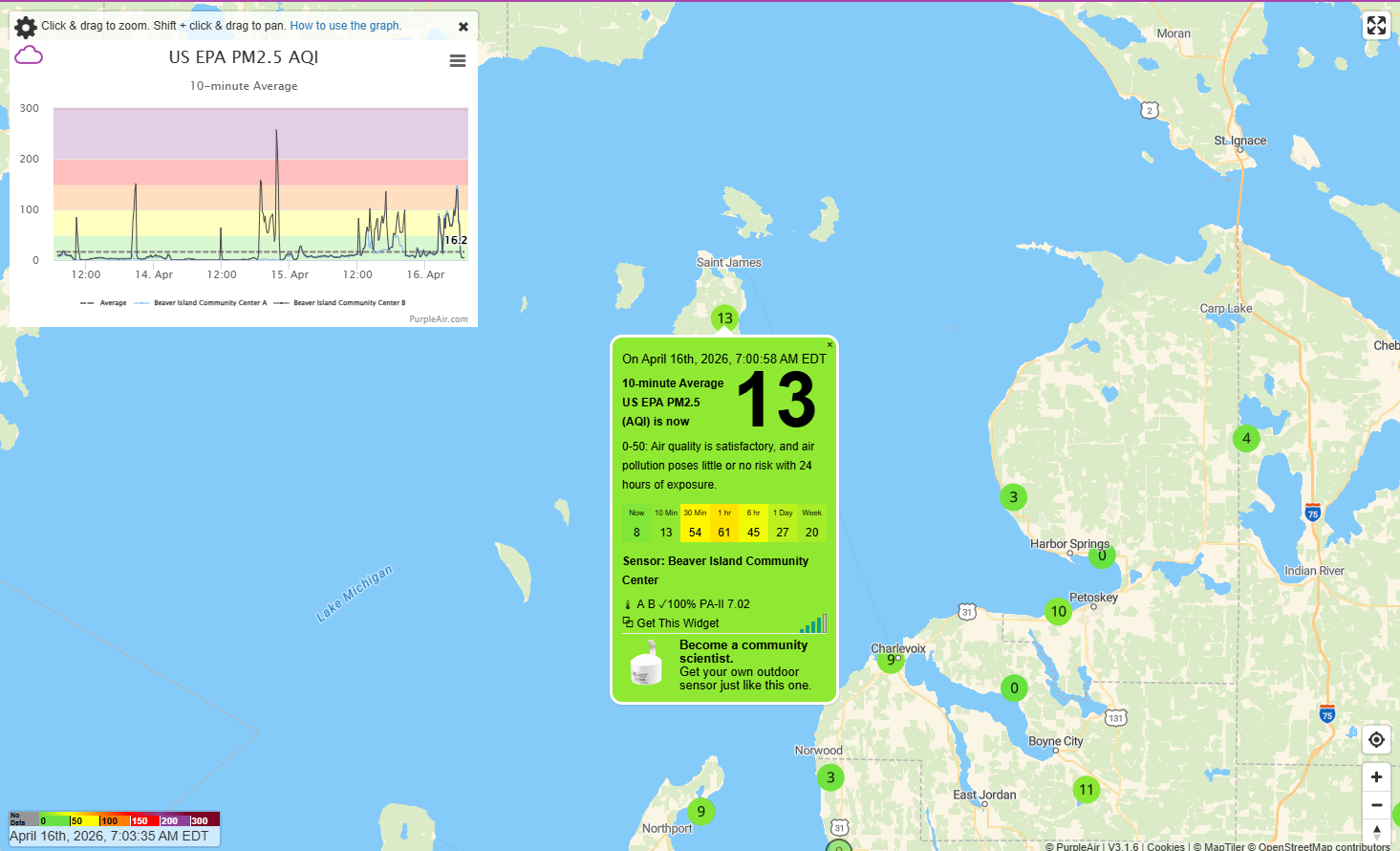Viewport: 1400px width, 851px height.
Task: Open the chart hamburger context menu
Action: click(458, 61)
